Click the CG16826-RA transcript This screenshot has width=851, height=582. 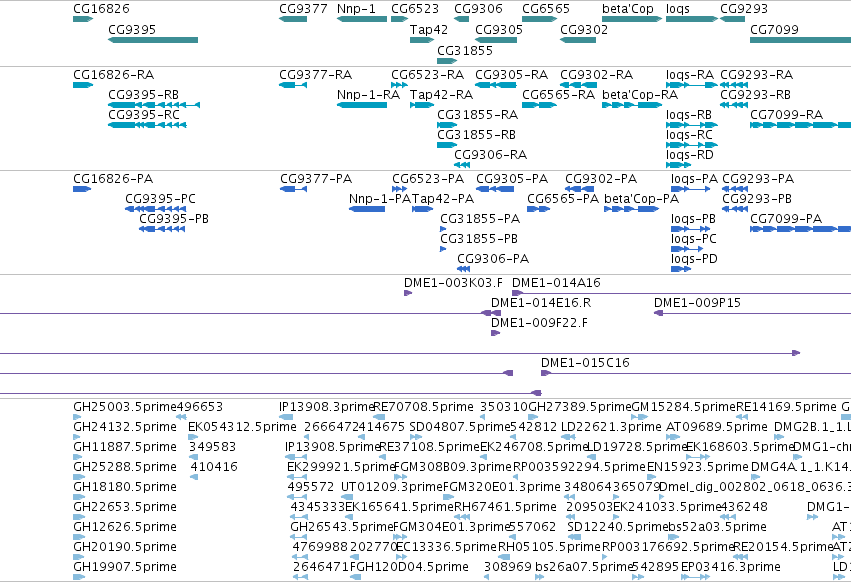pyautogui.click(x=83, y=85)
